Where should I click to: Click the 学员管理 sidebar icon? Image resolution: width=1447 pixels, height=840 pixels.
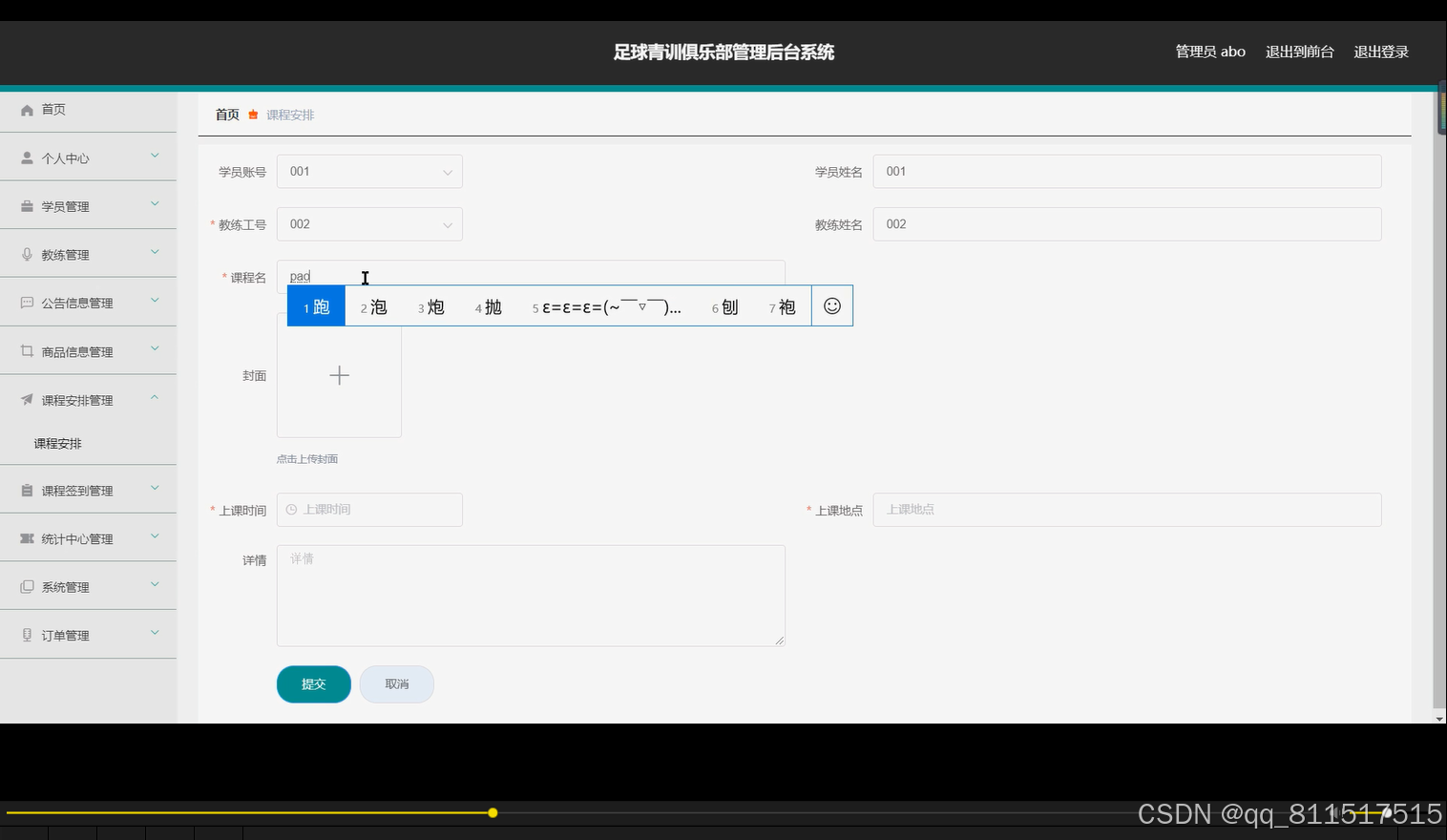coord(27,205)
